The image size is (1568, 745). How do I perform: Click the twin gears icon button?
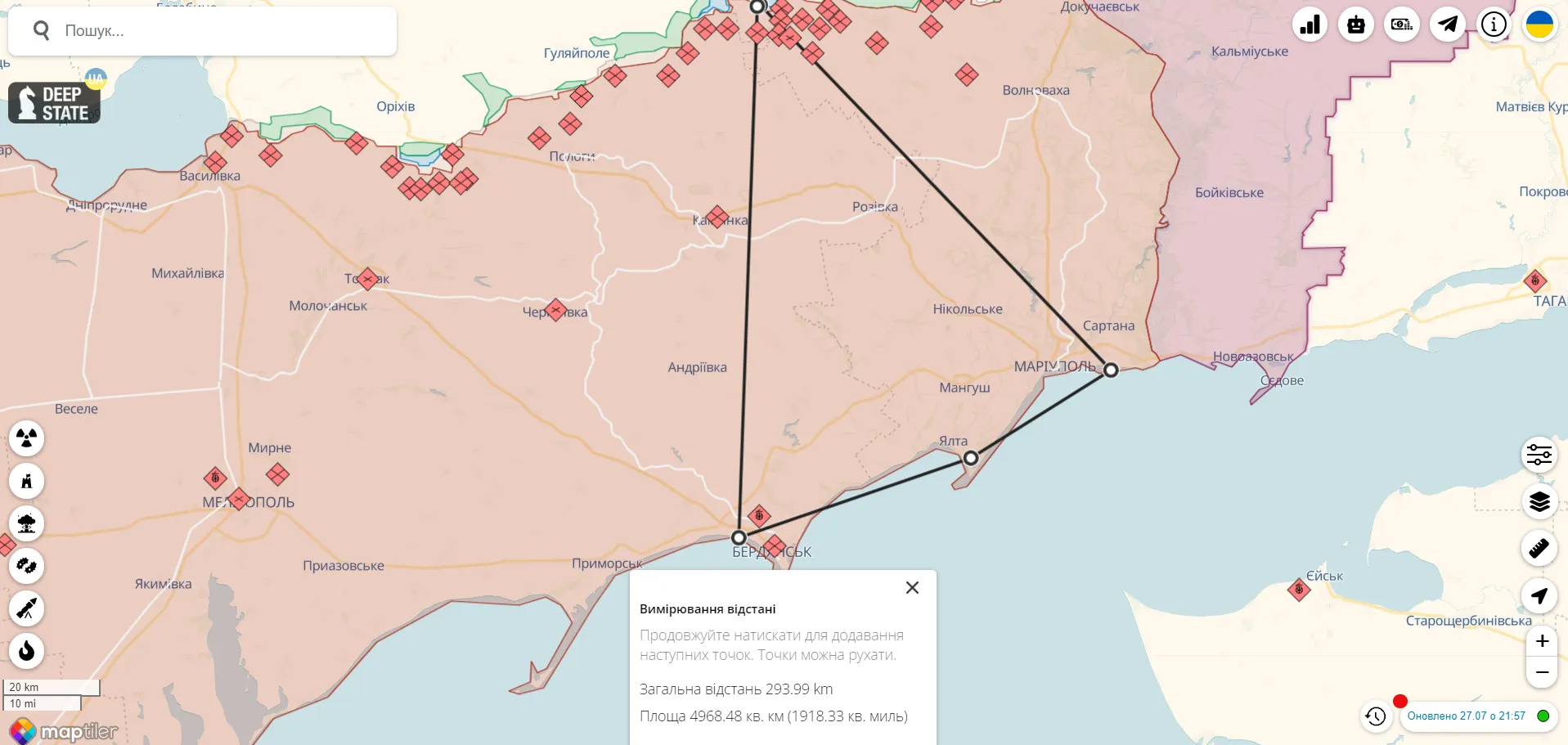26,566
